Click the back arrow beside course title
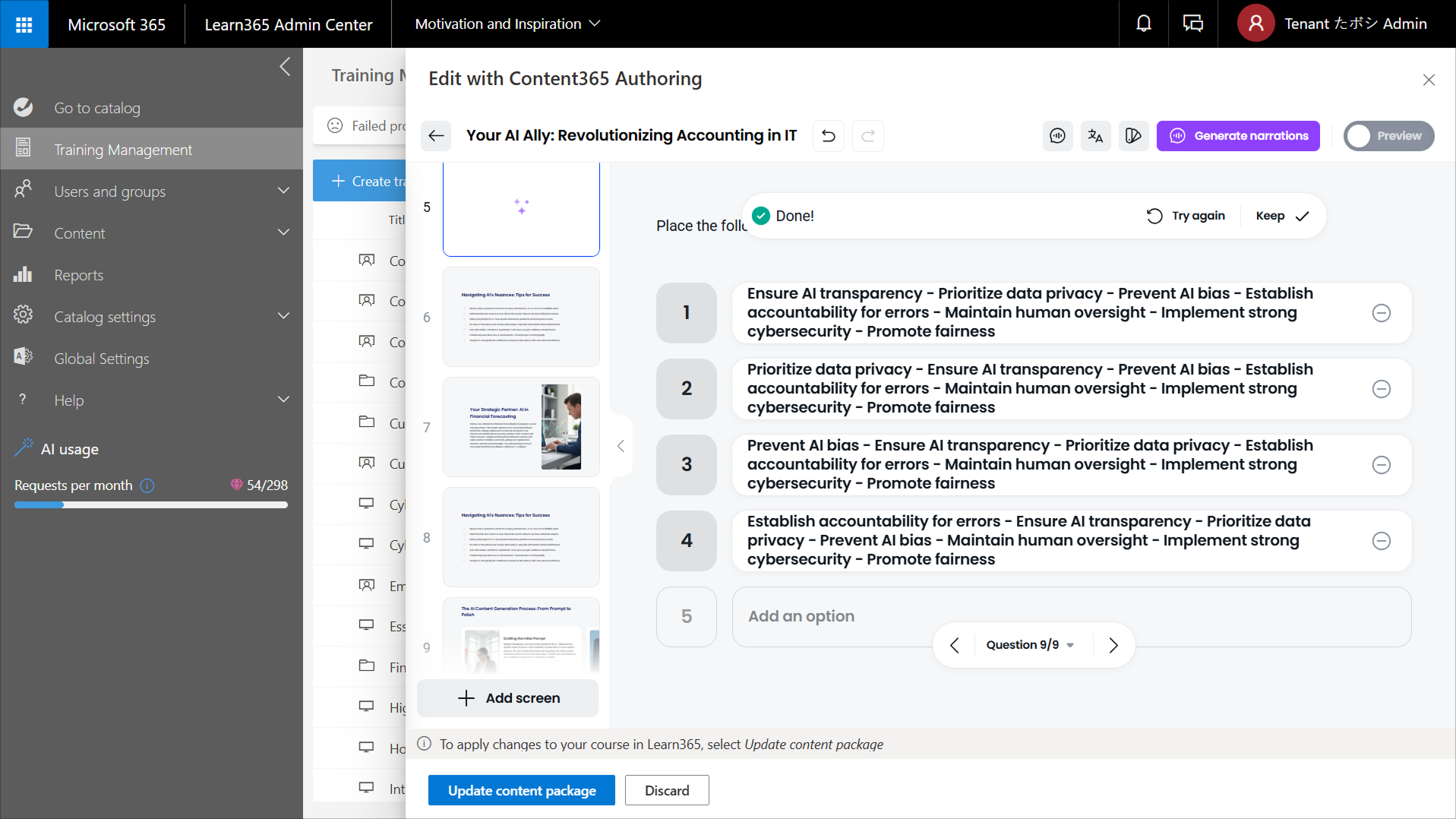The image size is (1456, 819). click(436, 136)
